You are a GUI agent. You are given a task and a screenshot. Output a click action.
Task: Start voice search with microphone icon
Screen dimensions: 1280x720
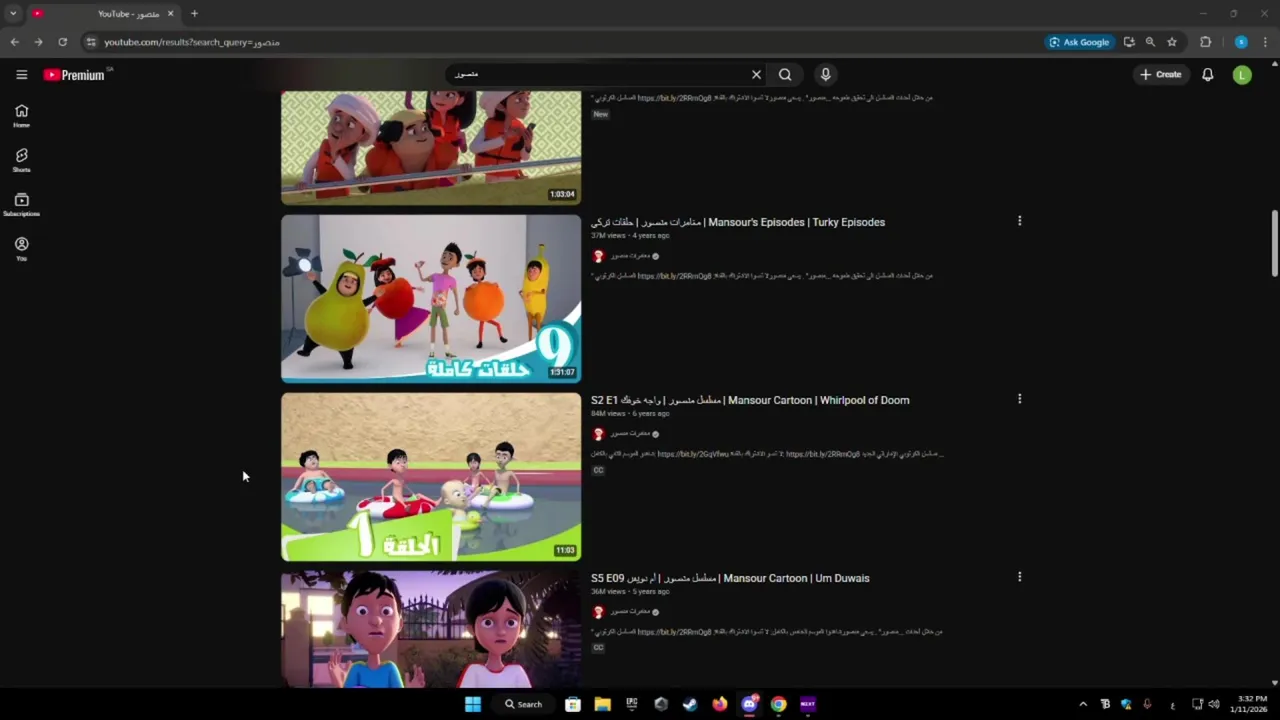click(x=825, y=74)
